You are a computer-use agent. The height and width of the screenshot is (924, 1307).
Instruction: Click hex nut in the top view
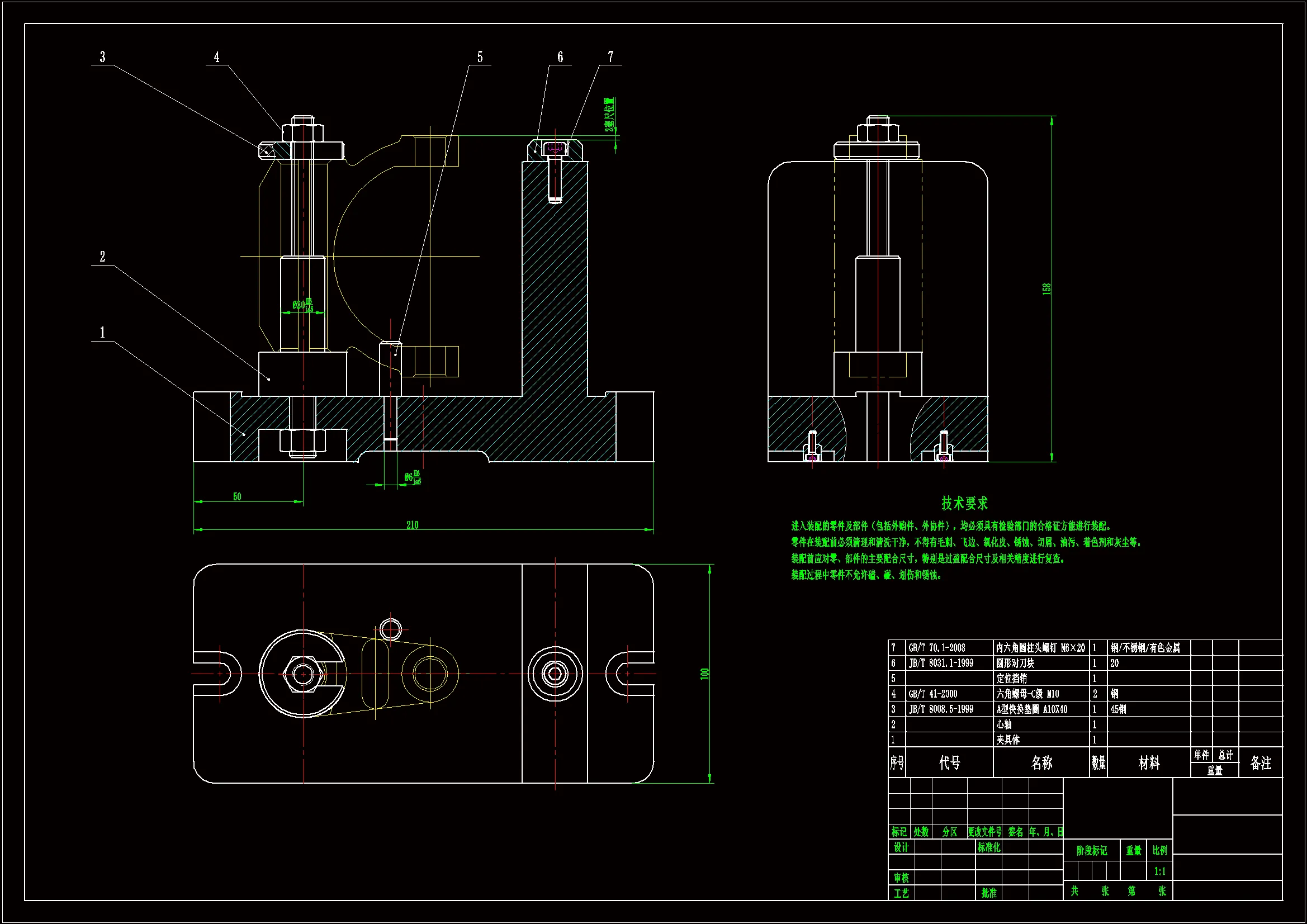303,674
